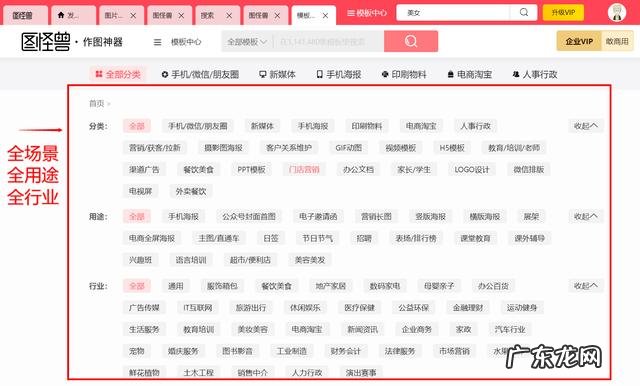Click the template search input box
The height and width of the screenshot is (386, 640).
point(329,42)
